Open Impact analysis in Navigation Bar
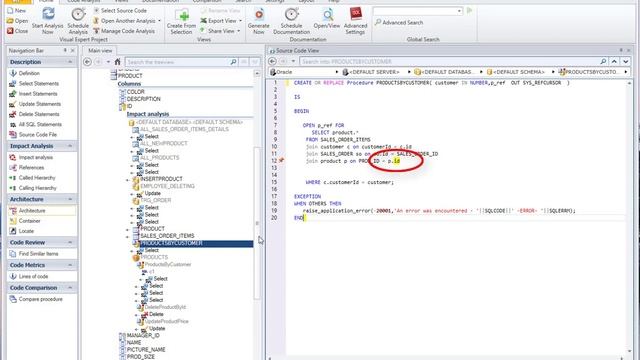 pyautogui.click(x=31, y=157)
